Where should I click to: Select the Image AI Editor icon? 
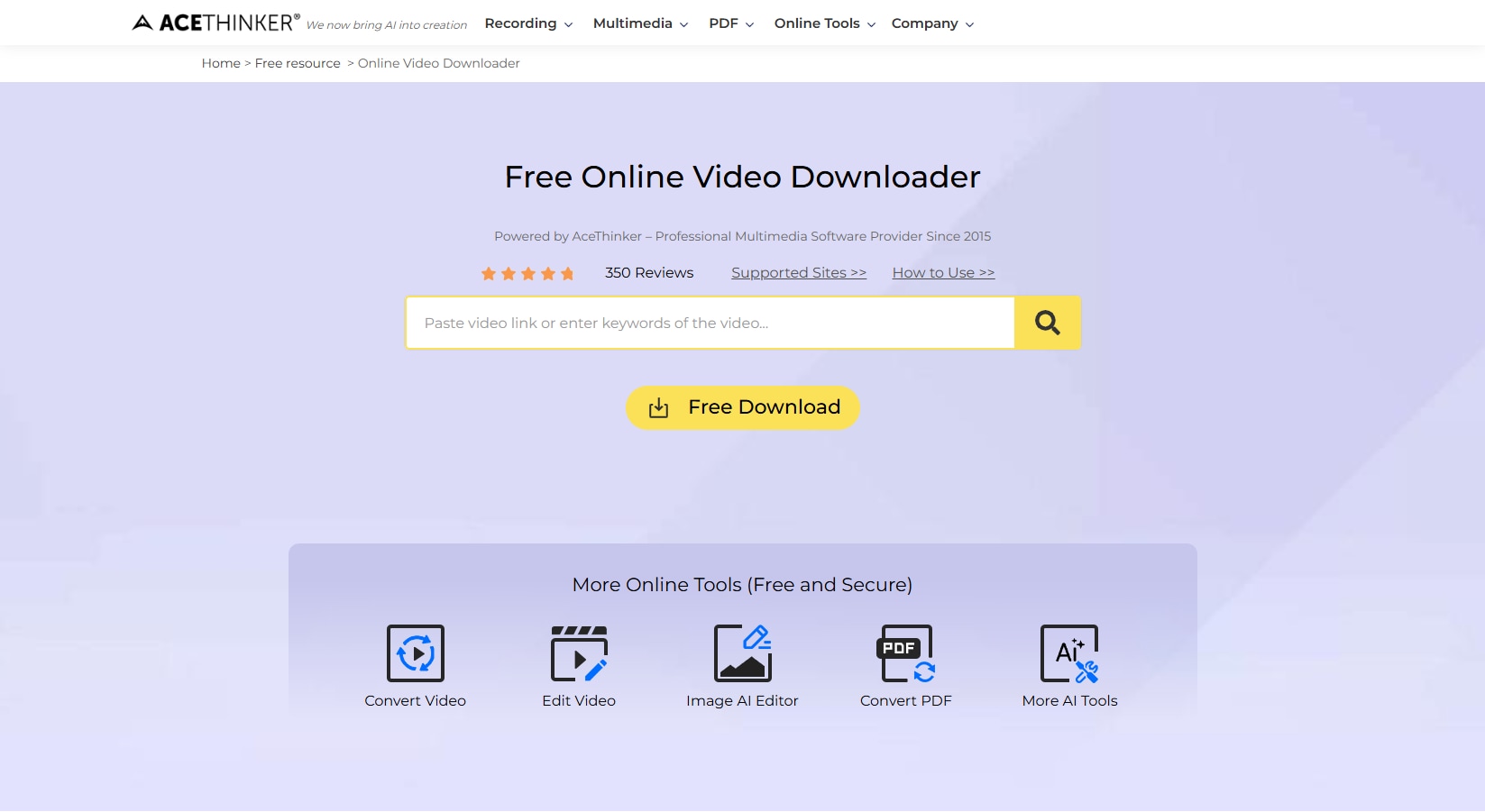tap(743, 653)
